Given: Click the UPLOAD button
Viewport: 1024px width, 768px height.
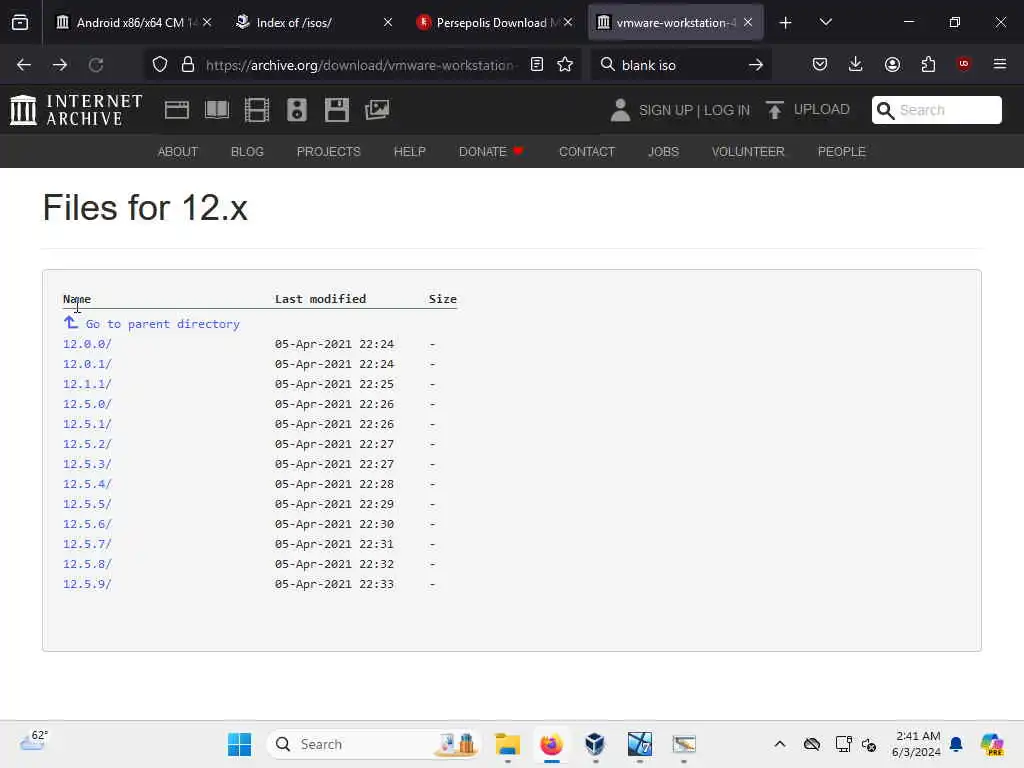Looking at the screenshot, I should click(x=808, y=110).
